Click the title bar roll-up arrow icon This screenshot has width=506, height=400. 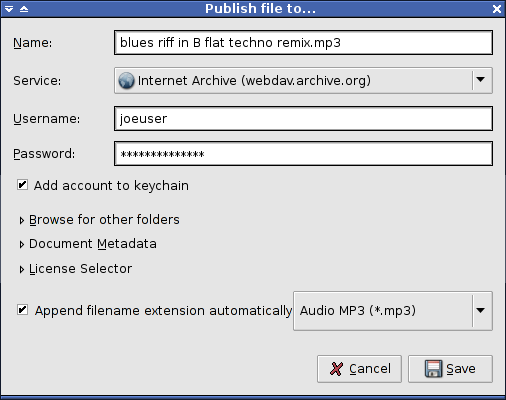(24, 9)
